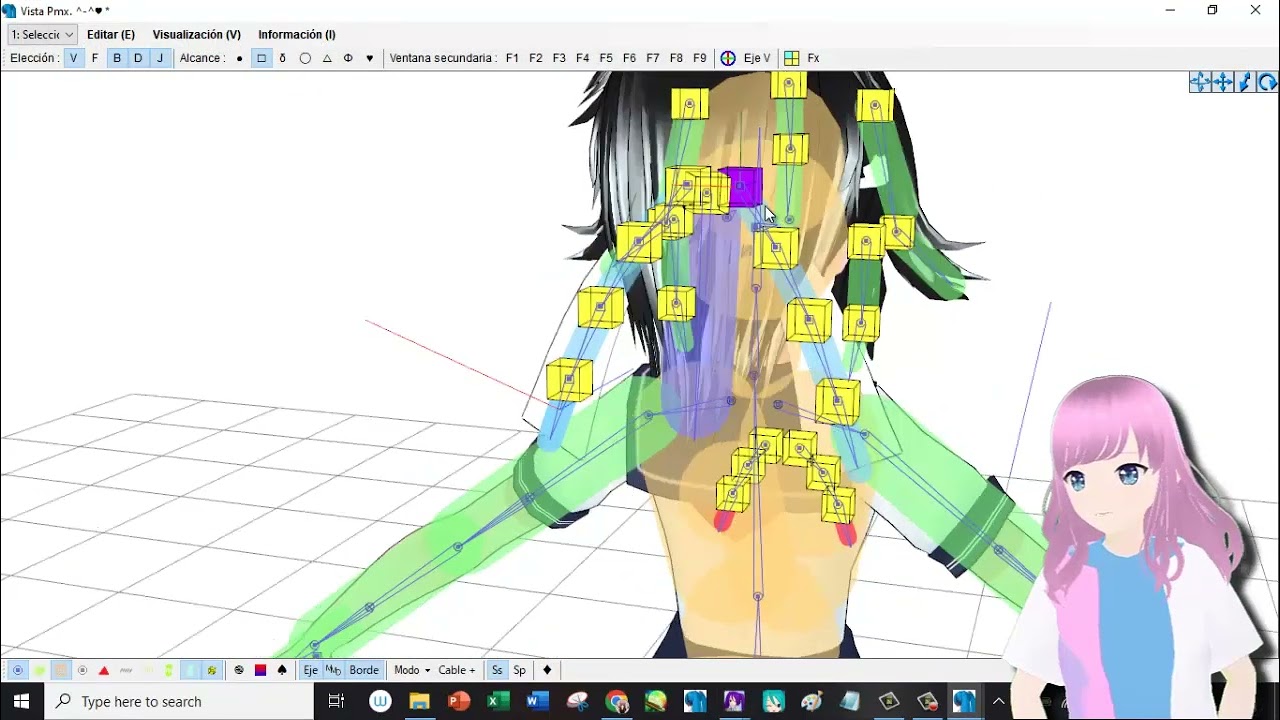Open secondary window F1
Screen dimensions: 1280x720
[512, 58]
